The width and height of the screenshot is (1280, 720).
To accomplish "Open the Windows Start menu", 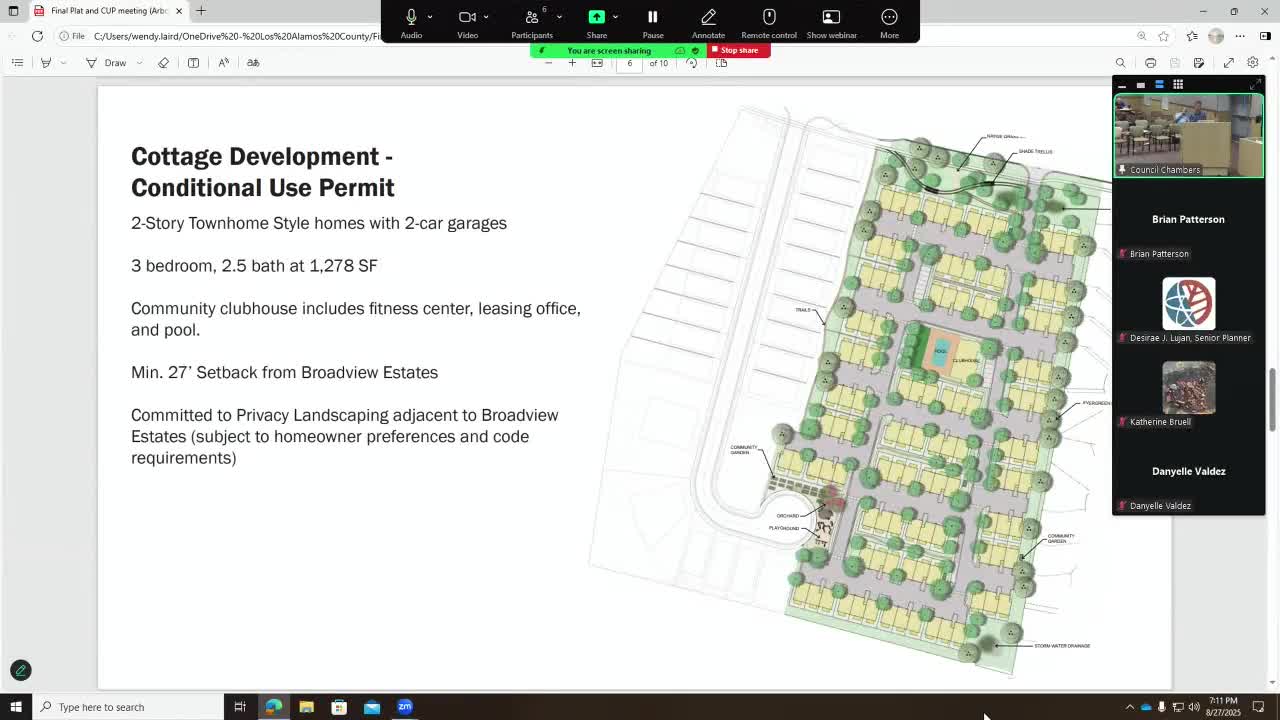I will pos(16,707).
